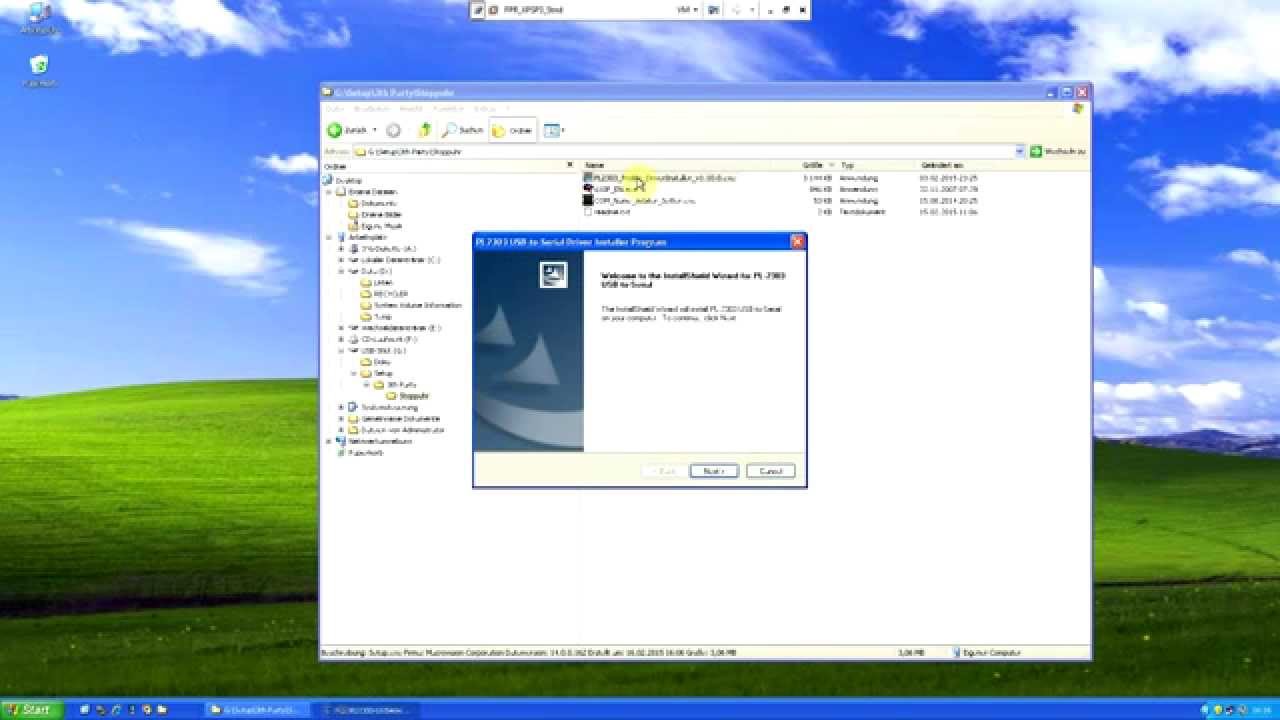Viewport: 1280px width, 720px height.
Task: Collapse the Data (D:) drive node
Action: point(341,271)
